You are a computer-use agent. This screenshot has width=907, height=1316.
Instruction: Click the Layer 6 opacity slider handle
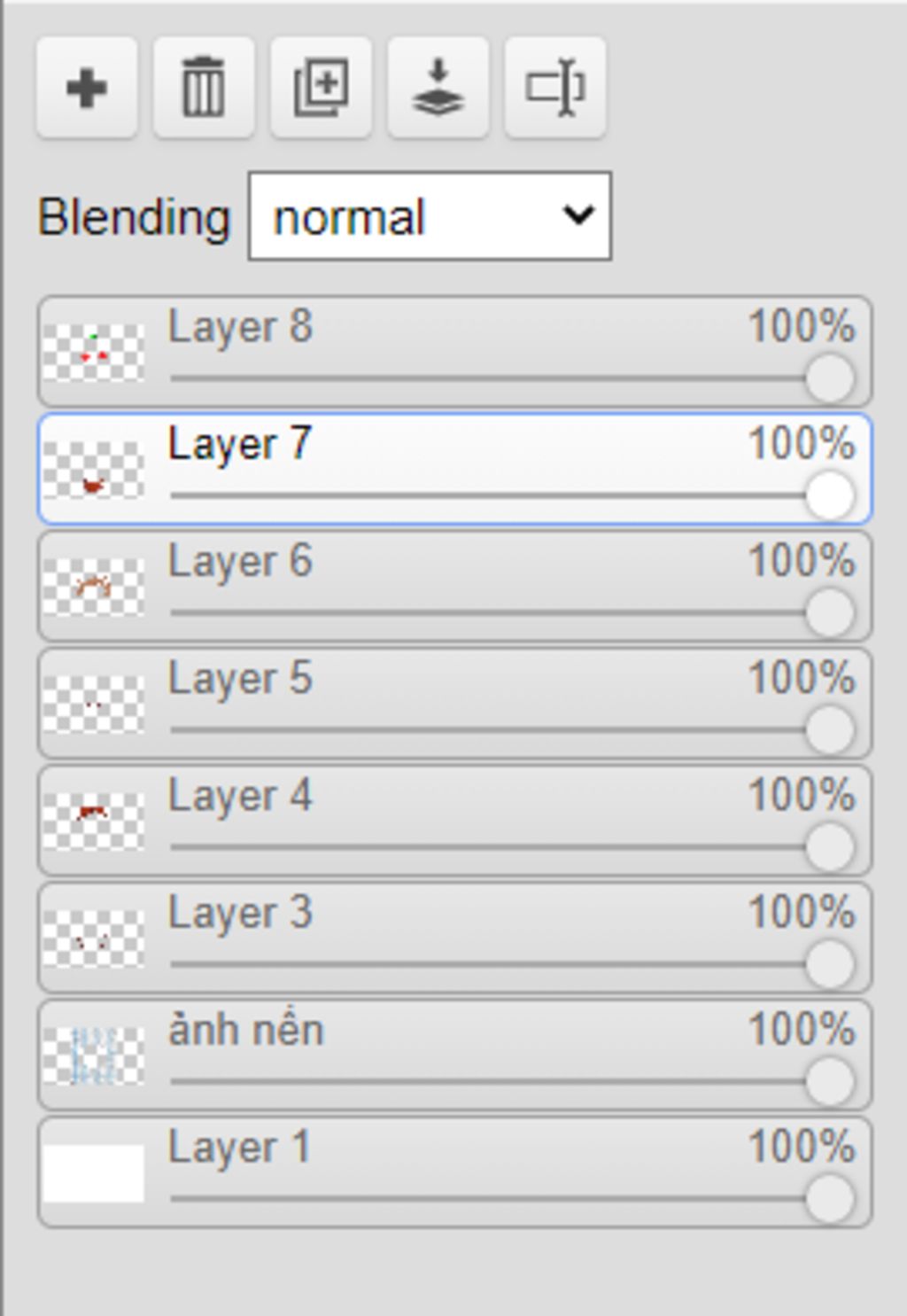[x=830, y=612]
